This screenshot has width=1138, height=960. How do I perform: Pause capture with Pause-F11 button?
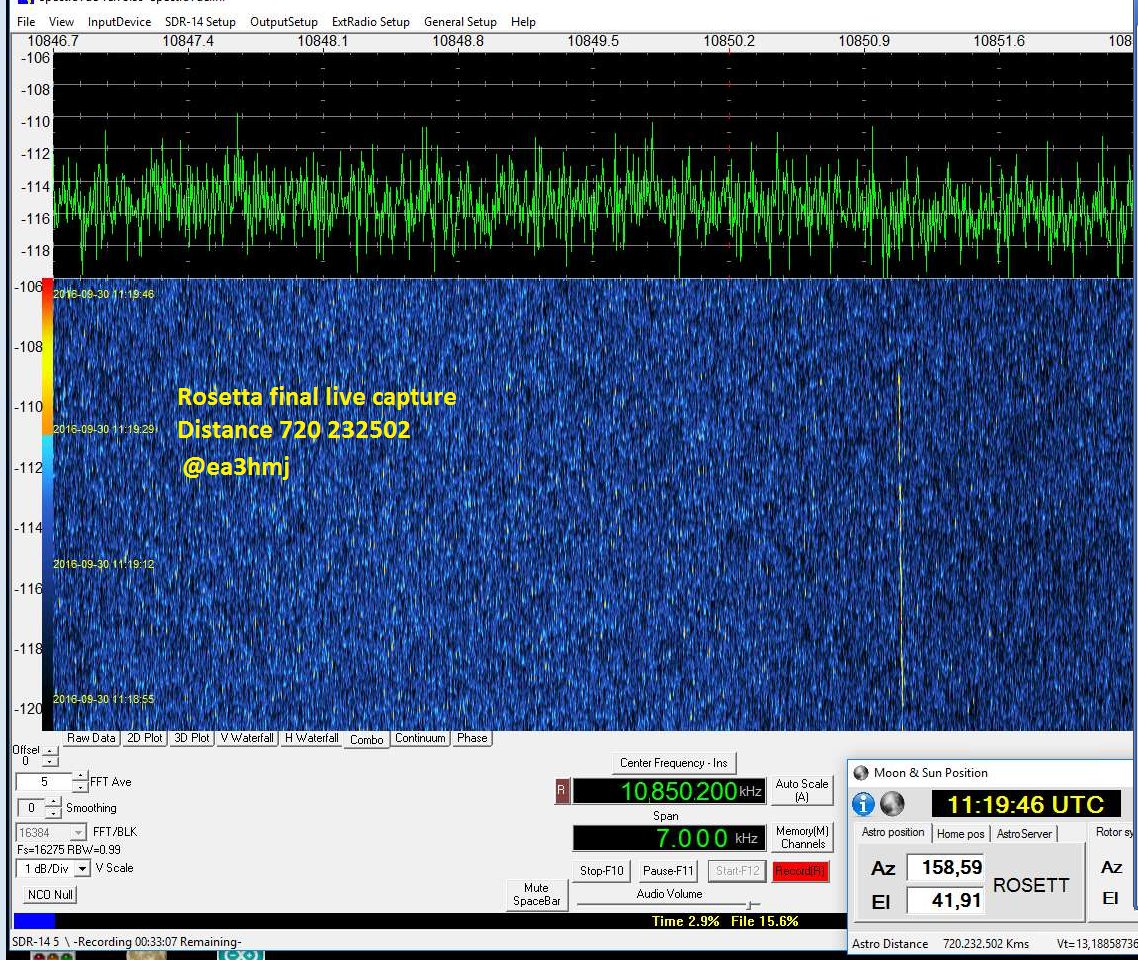coord(668,871)
